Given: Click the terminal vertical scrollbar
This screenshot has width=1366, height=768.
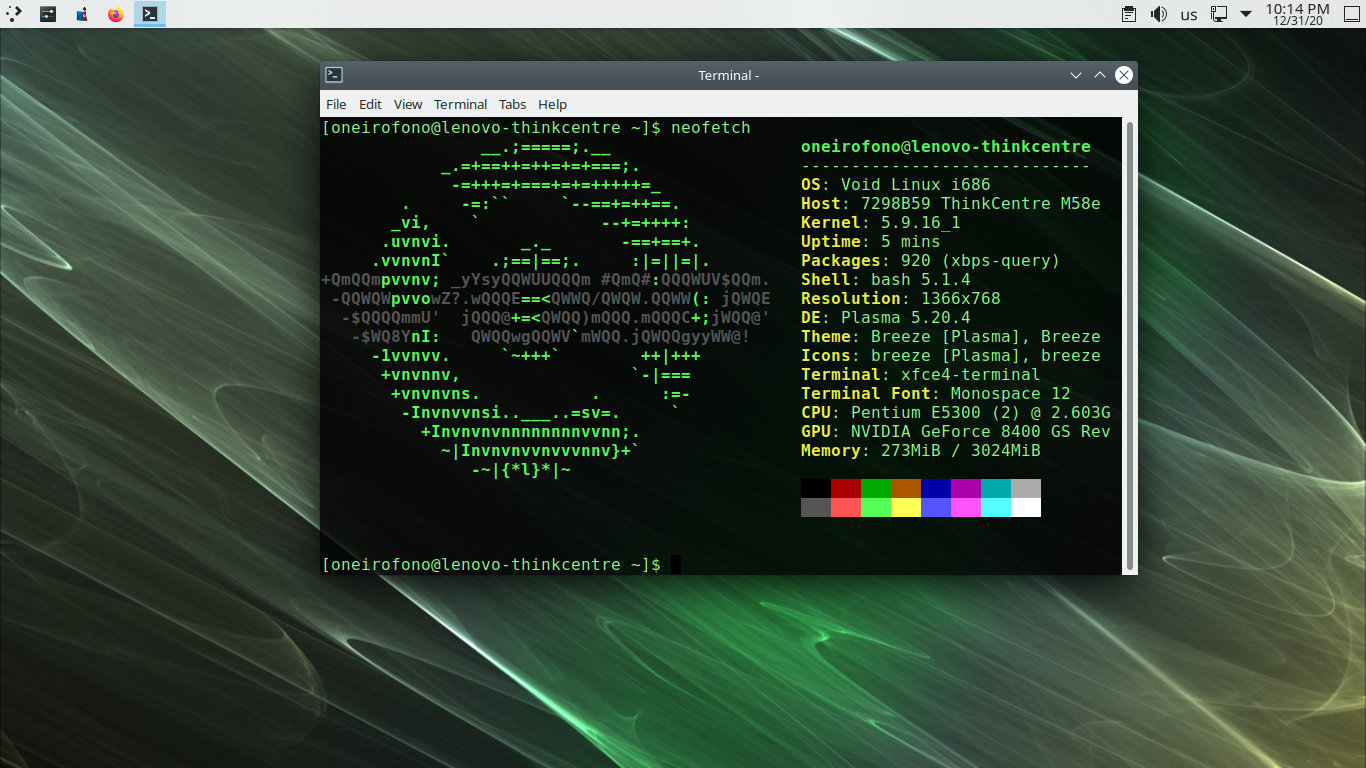Looking at the screenshot, I should (x=1131, y=345).
